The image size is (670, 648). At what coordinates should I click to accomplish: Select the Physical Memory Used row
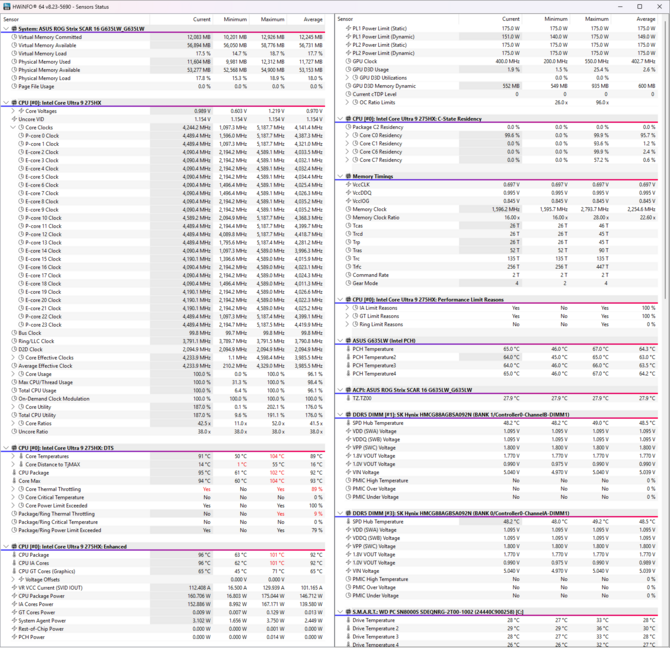tap(163, 62)
